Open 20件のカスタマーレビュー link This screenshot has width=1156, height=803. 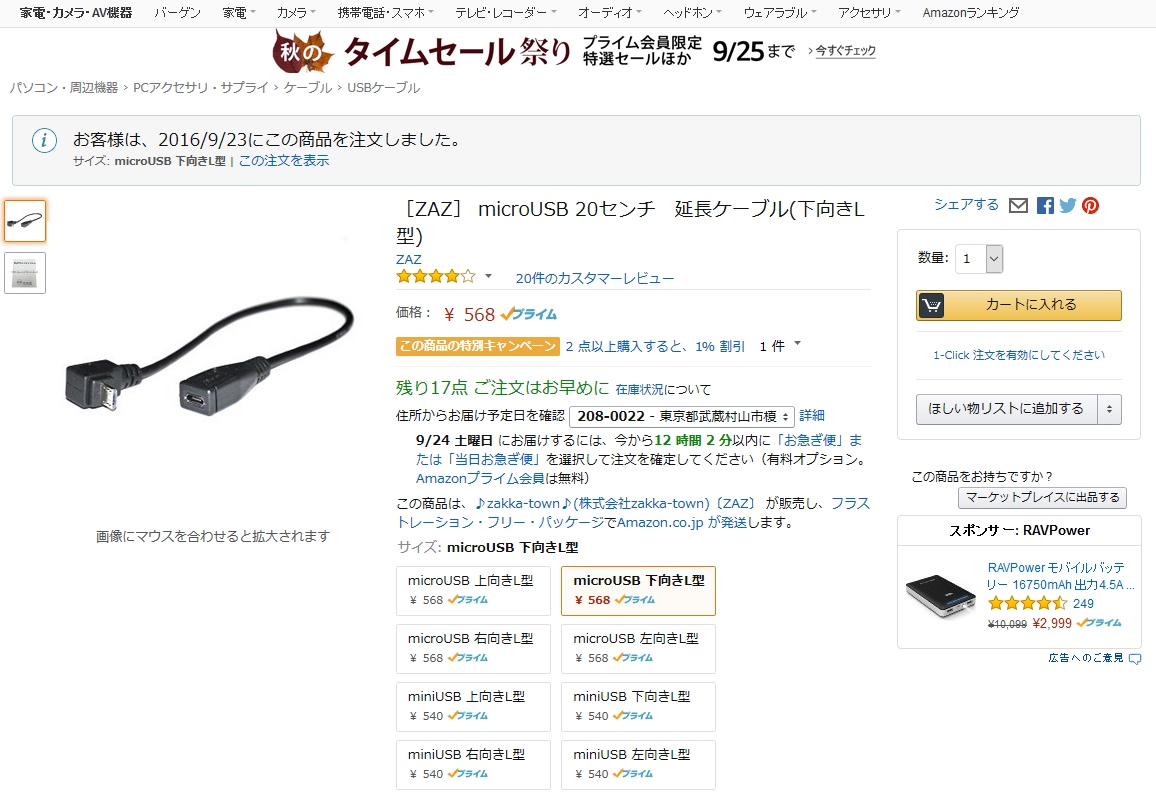594,279
